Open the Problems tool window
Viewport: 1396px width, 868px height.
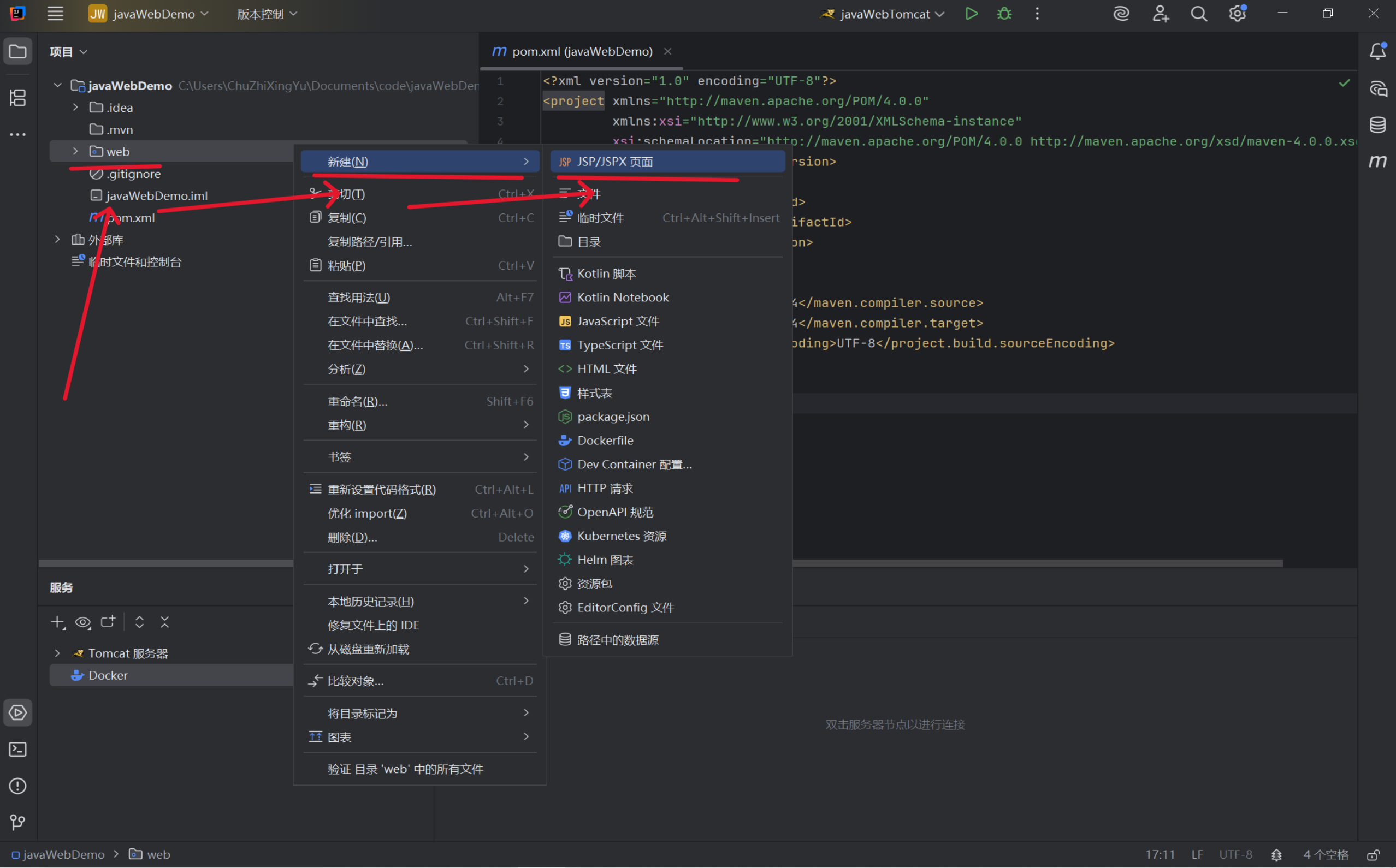coord(18,786)
